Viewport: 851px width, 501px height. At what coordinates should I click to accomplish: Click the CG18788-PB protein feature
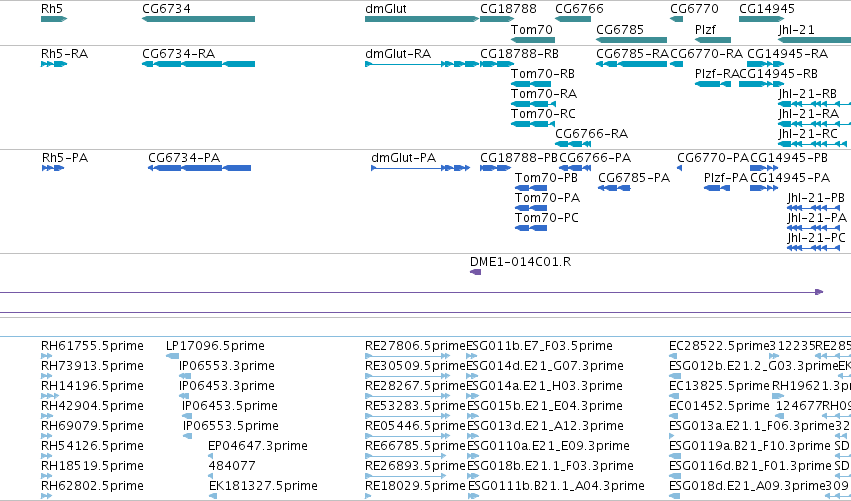[x=496, y=168]
